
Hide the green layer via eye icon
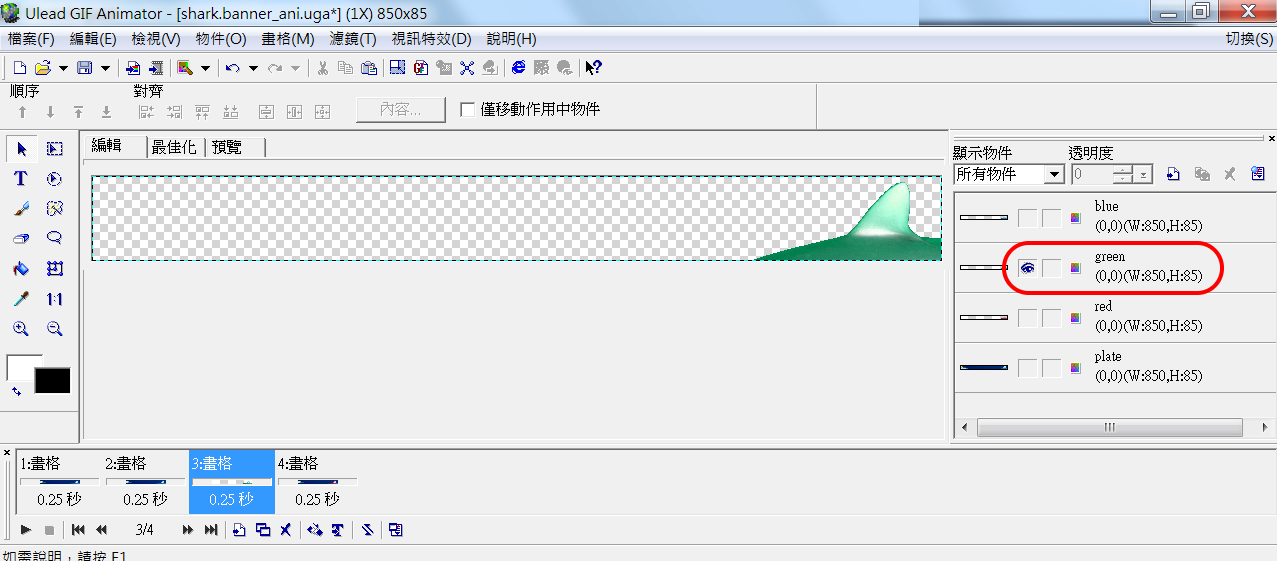click(x=1027, y=268)
